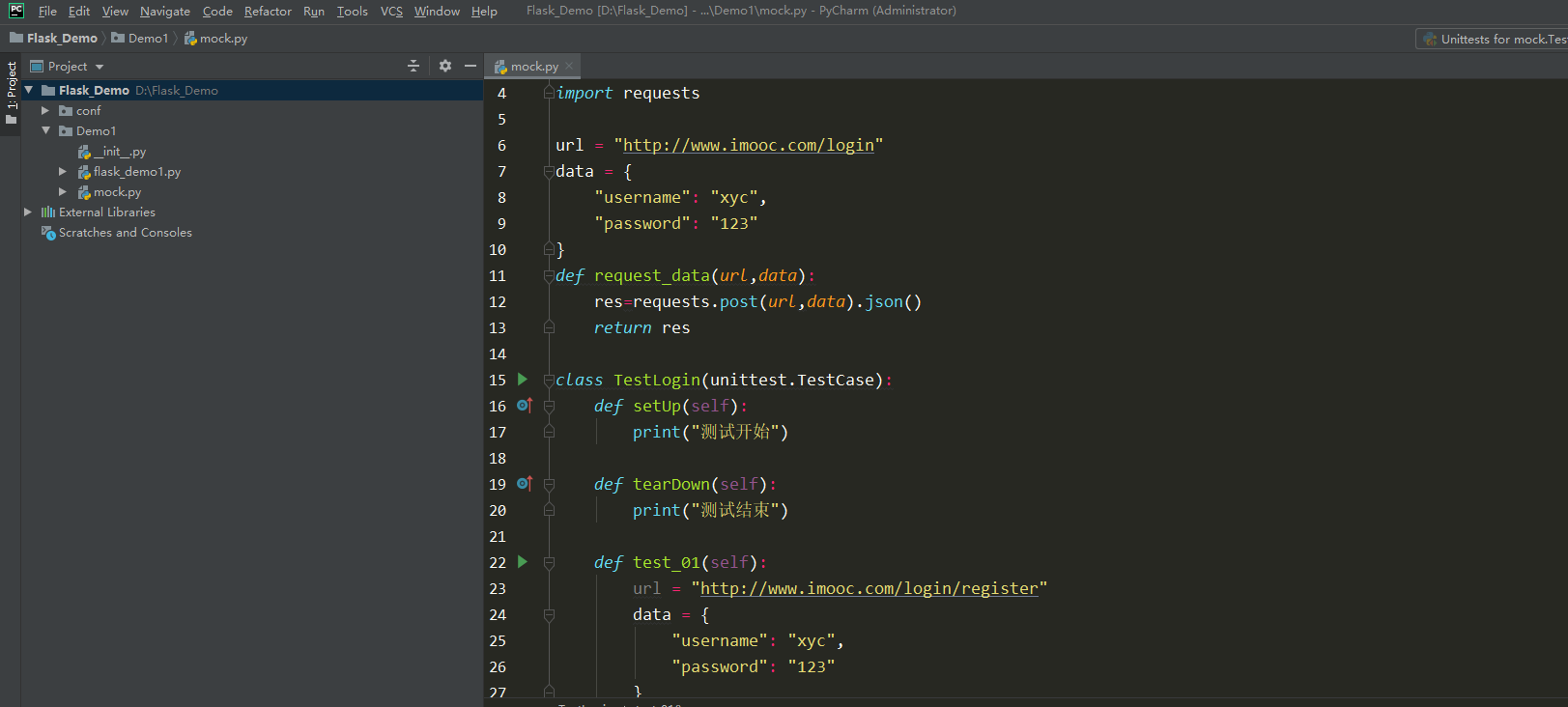This screenshot has height=707, width=1568.
Task: Open Project panel settings gear
Action: pos(444,66)
